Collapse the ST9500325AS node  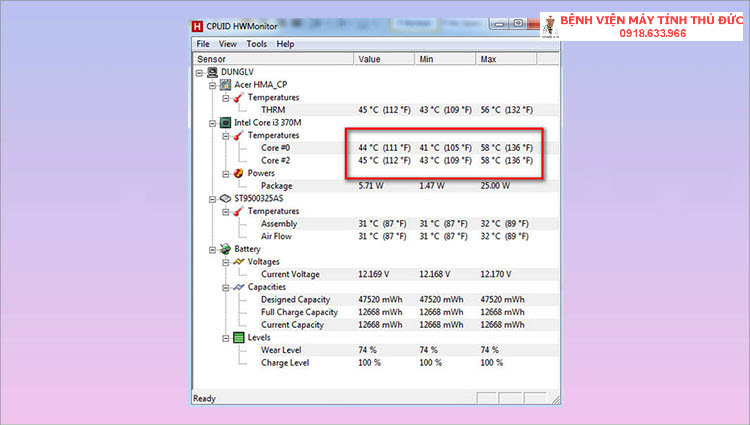point(212,199)
